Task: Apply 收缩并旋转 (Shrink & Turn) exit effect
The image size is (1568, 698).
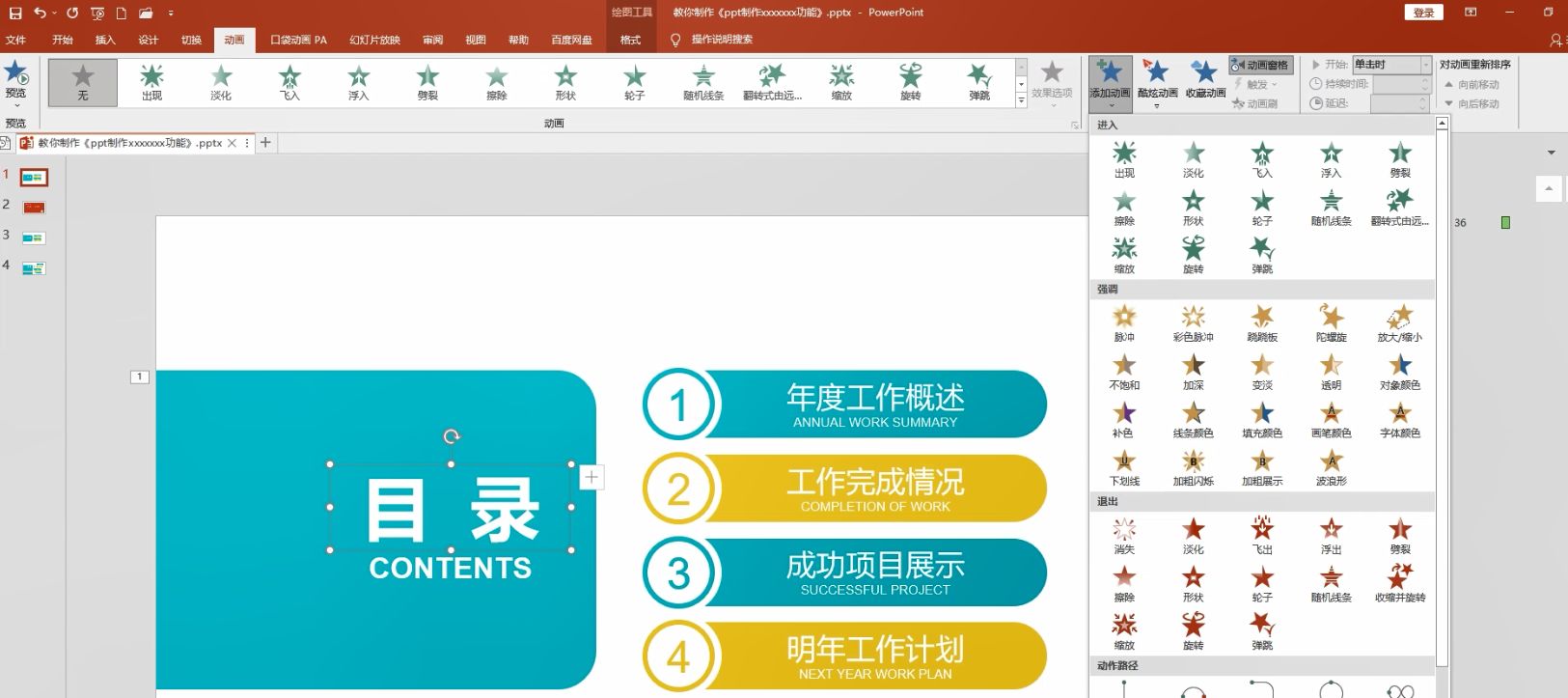Action: tap(1400, 585)
